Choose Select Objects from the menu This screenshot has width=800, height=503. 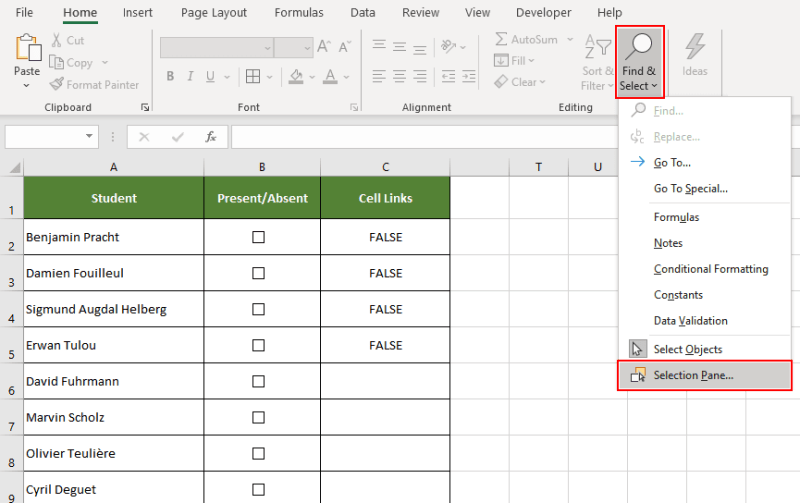(x=705, y=349)
